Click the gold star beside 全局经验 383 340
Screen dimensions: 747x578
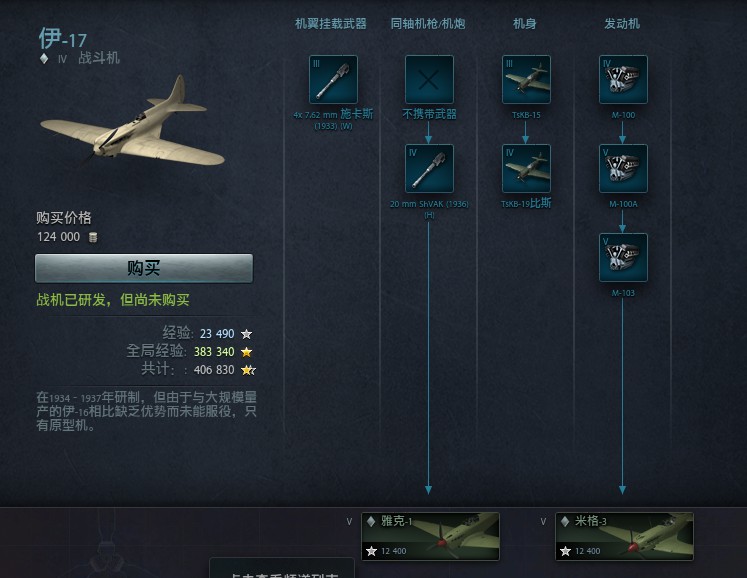click(x=246, y=352)
